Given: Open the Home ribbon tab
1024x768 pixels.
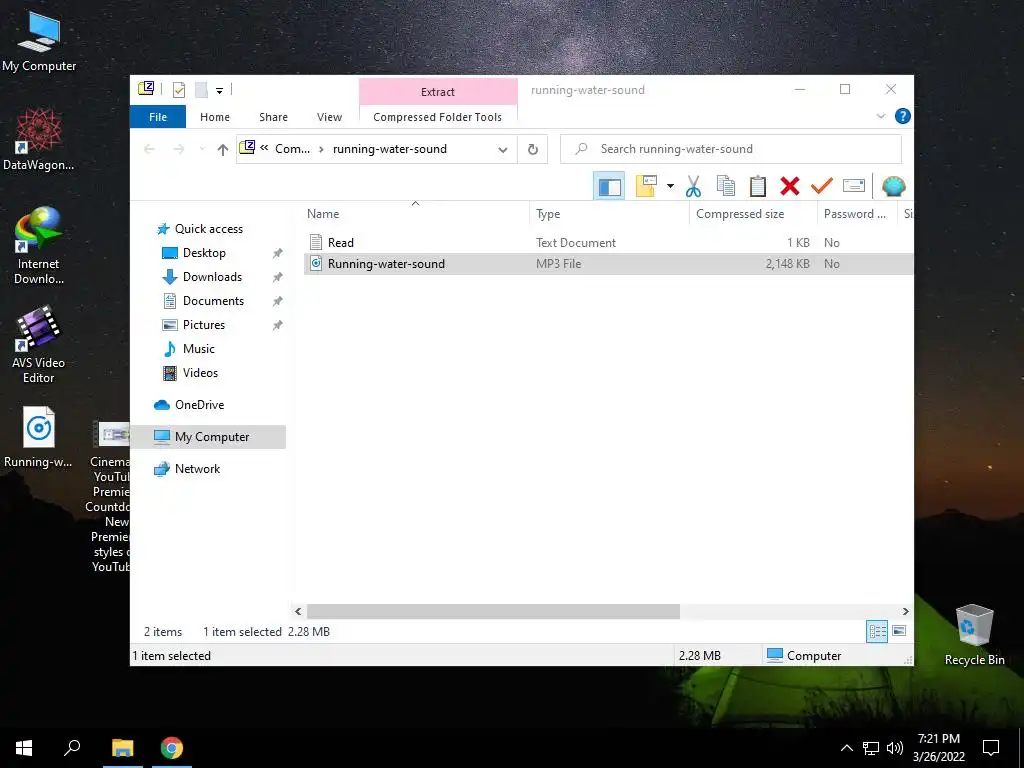Looking at the screenshot, I should [x=215, y=117].
